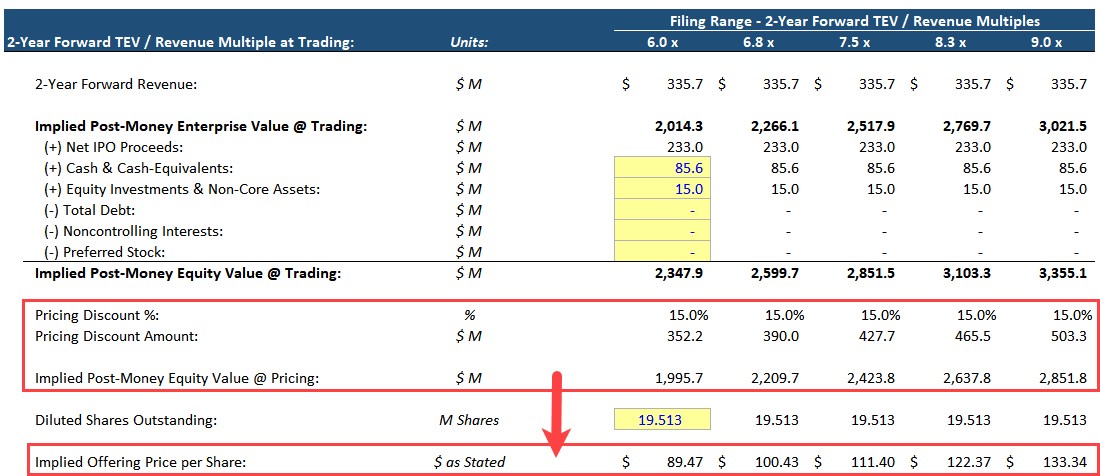This screenshot has height=476, width=1100.
Task: Select the Pricing Discount Amount label
Action: click(x=116, y=336)
